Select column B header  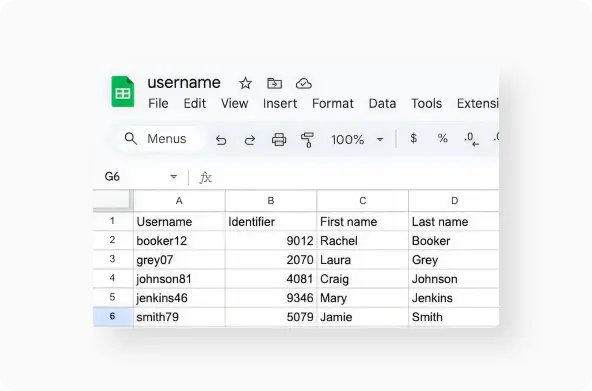pos(271,201)
